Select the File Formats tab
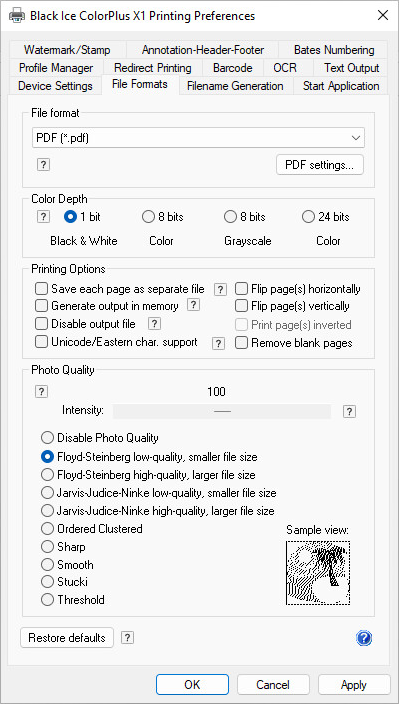 coord(140,84)
